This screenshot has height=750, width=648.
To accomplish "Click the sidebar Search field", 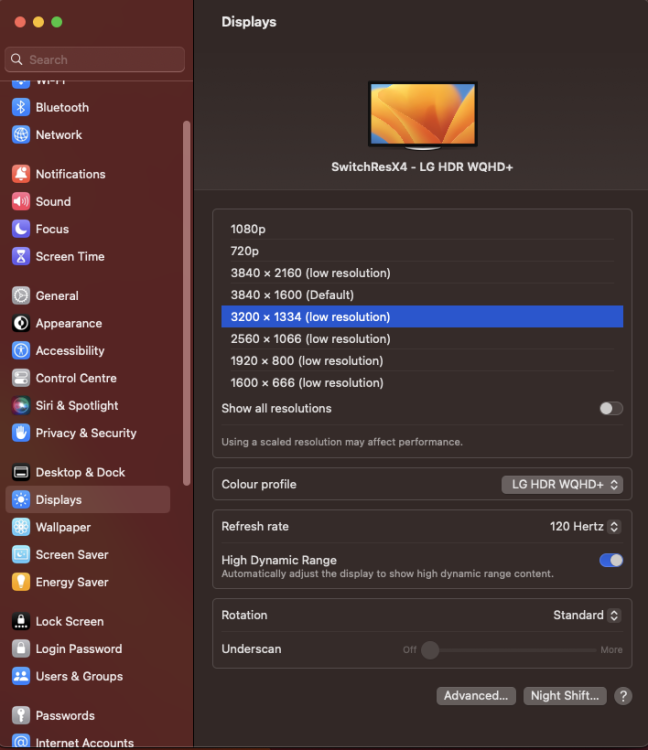I will coord(95,59).
